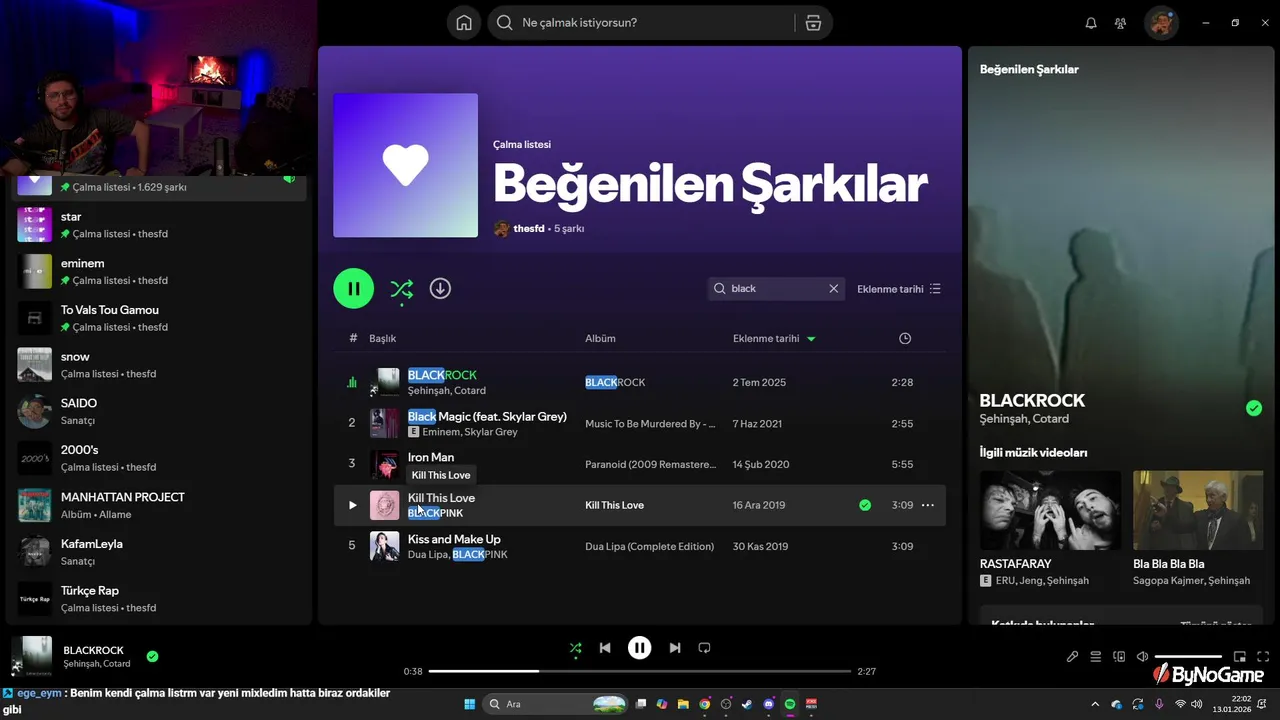The image size is (1280, 720).
Task: Show lyrics with microphone icon
Action: coord(1072,657)
